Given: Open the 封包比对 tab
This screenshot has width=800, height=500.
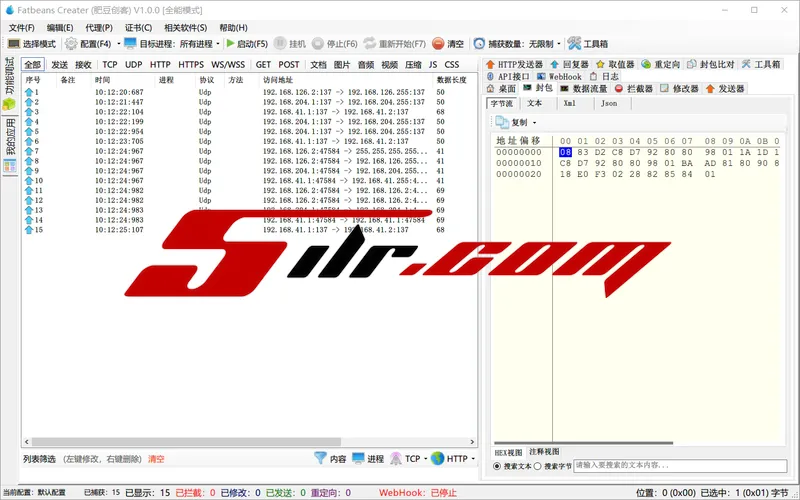Looking at the screenshot, I should point(711,64).
